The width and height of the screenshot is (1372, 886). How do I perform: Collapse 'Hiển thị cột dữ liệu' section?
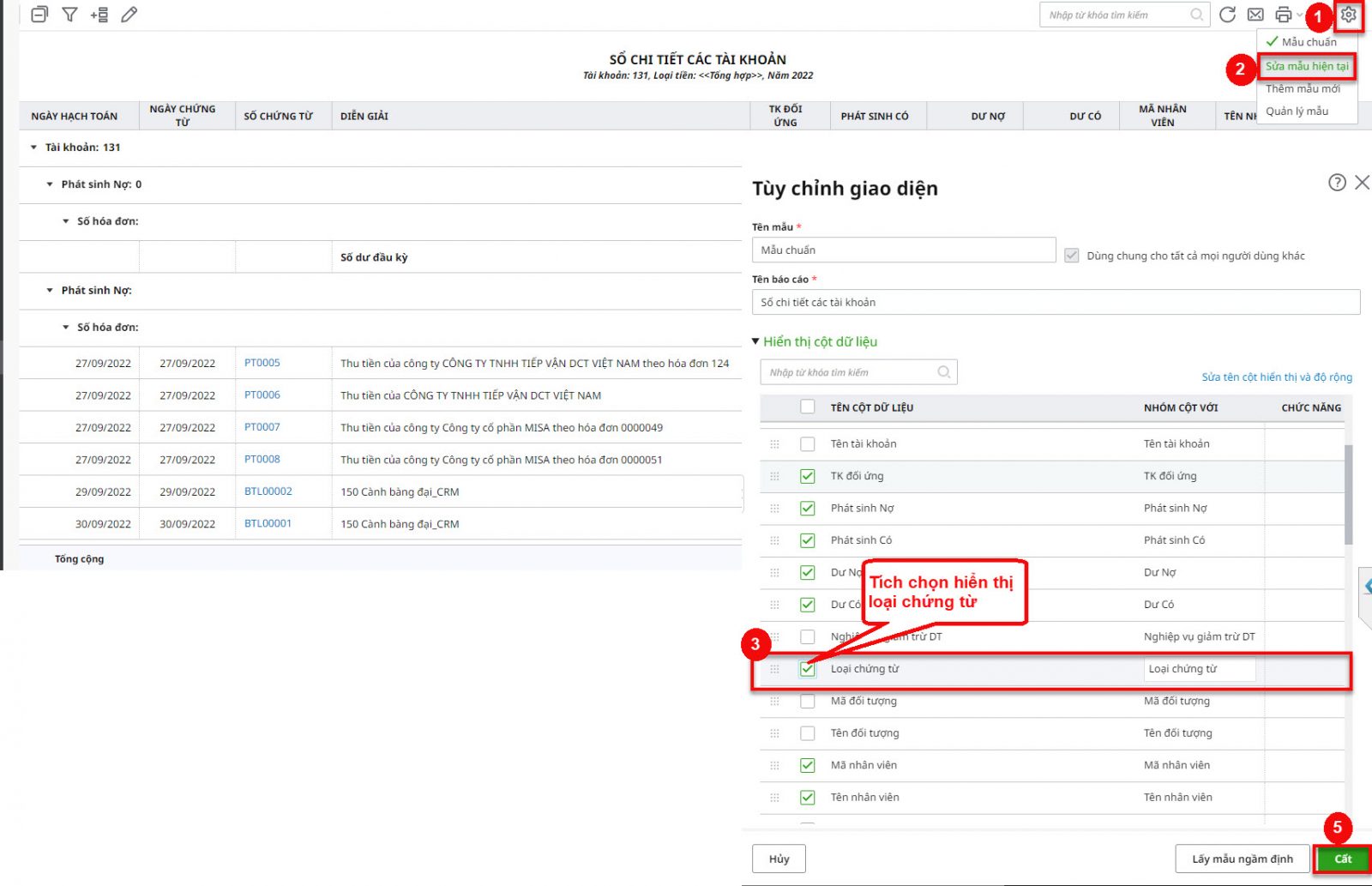click(755, 341)
